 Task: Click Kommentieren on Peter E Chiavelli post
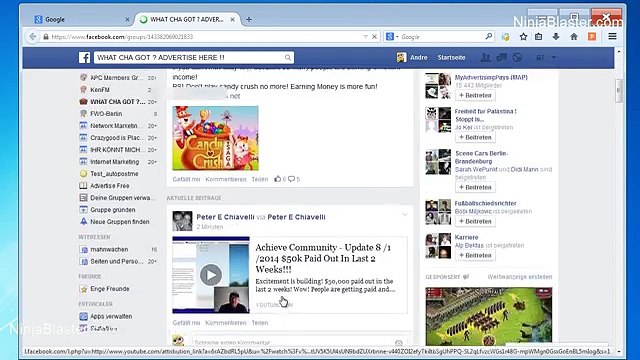pyautogui.click(x=226, y=322)
